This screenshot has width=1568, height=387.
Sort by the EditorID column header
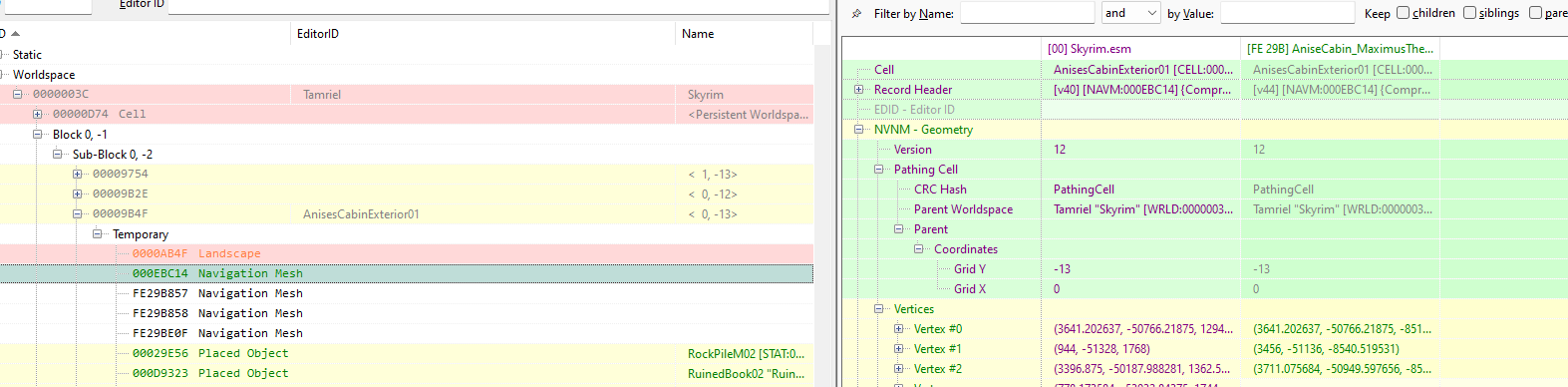tap(483, 34)
